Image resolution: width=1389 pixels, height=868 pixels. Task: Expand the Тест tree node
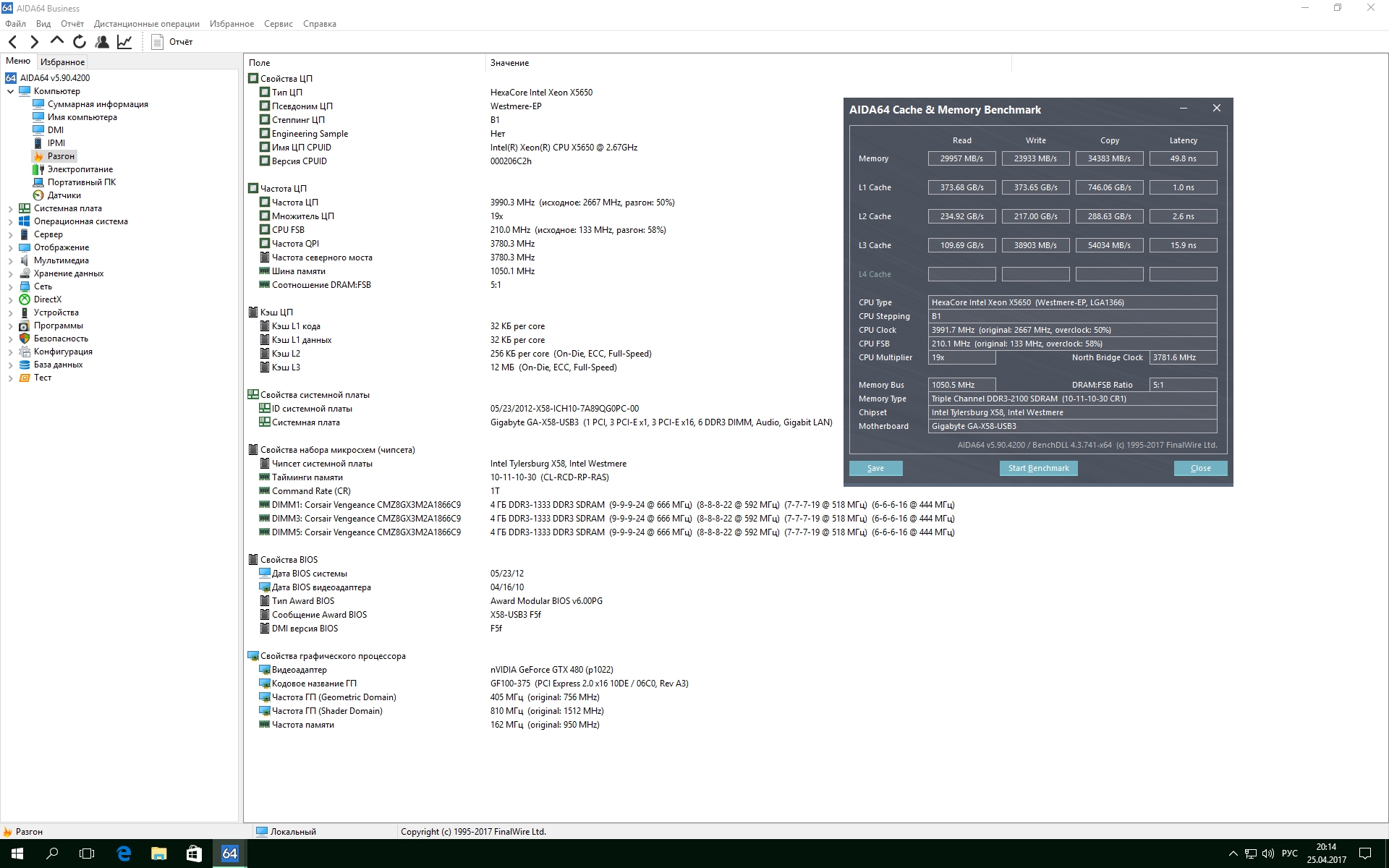[x=10, y=378]
